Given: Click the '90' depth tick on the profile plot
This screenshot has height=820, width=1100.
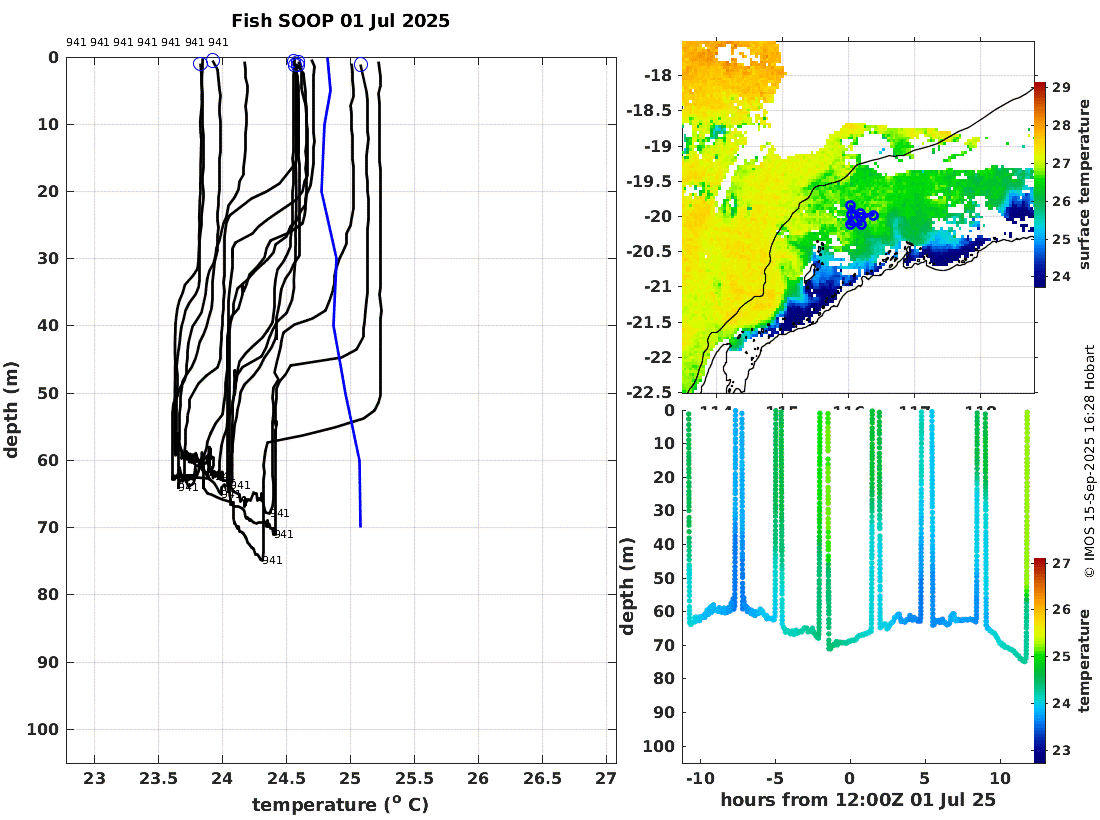Looking at the screenshot, I should 48,662.
